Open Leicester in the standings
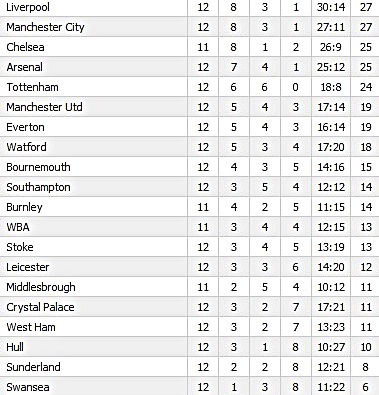This screenshot has height=395, width=379. [28, 267]
